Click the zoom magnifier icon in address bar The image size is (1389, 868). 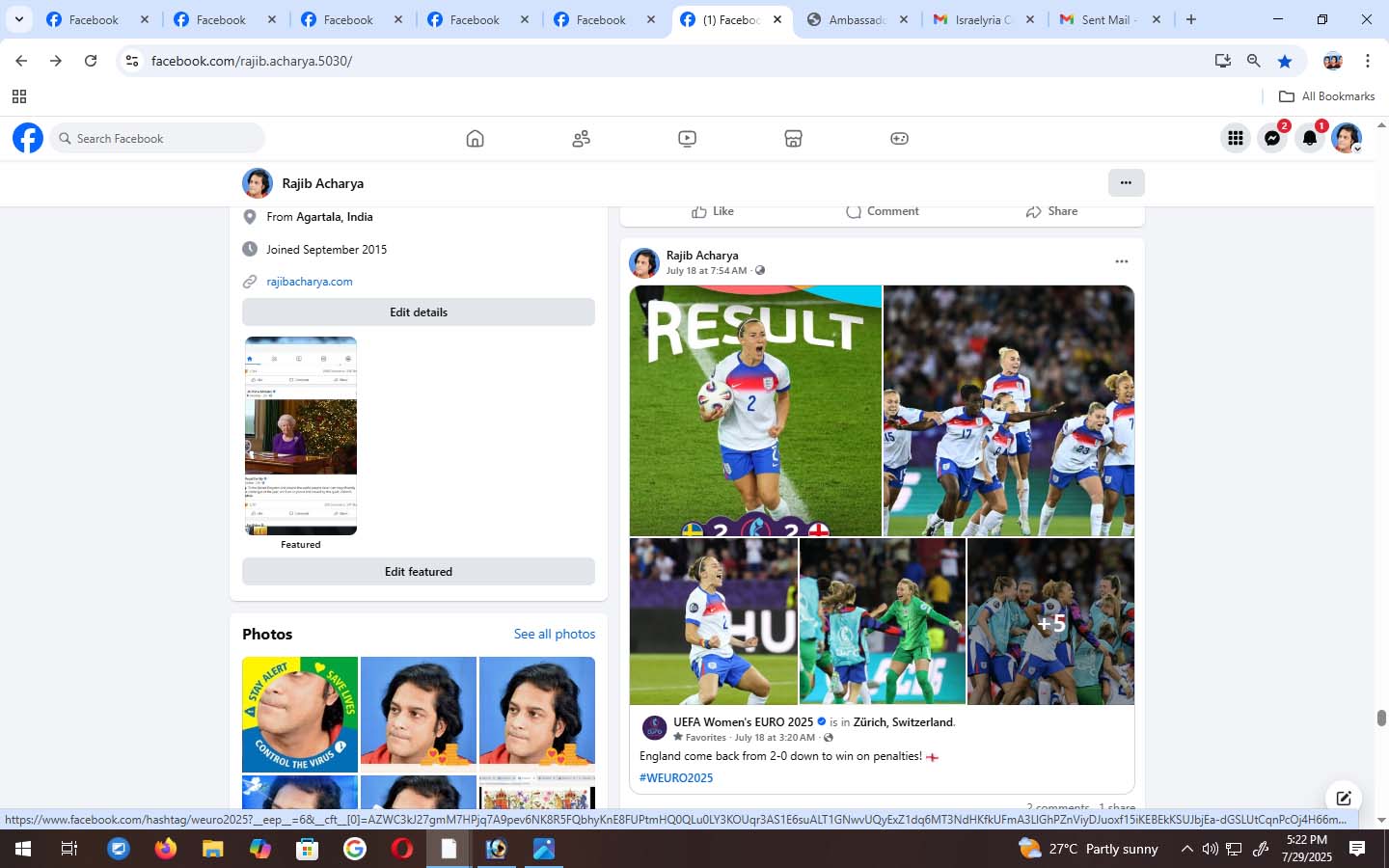point(1253,61)
